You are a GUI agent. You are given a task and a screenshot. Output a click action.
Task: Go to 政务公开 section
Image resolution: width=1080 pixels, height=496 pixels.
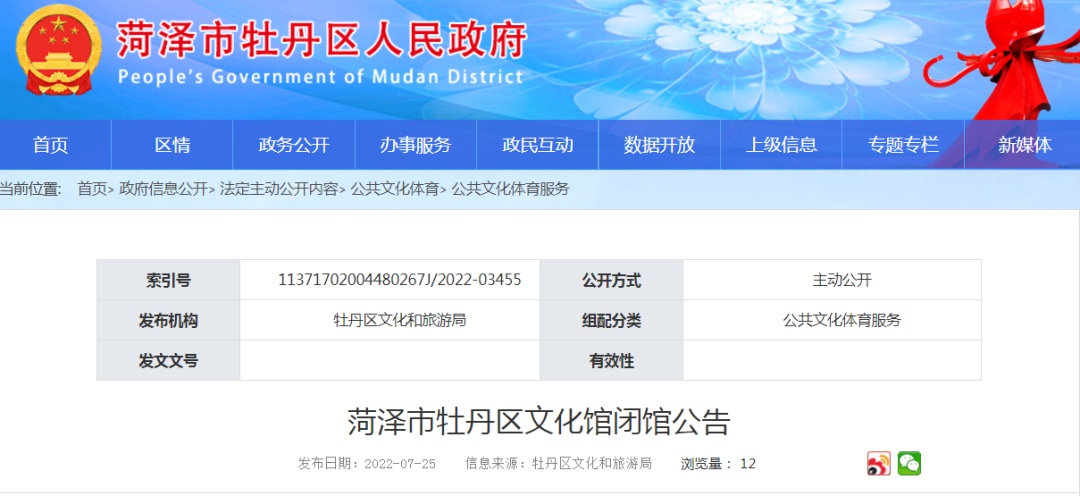(x=294, y=145)
